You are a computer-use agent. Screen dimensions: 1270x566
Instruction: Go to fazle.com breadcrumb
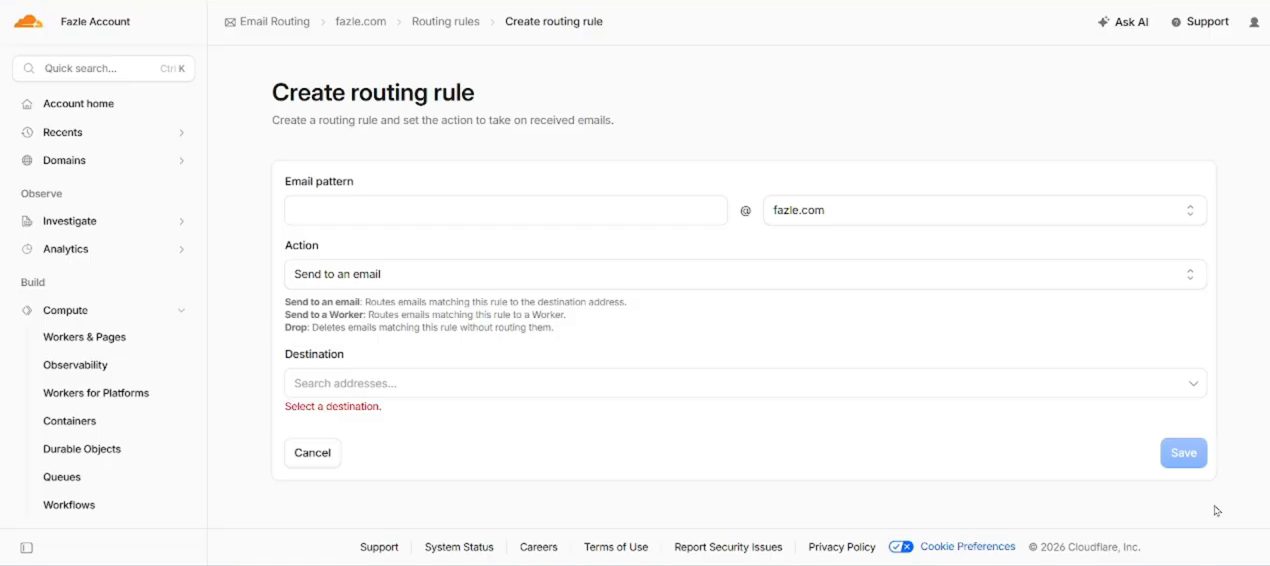point(360,21)
